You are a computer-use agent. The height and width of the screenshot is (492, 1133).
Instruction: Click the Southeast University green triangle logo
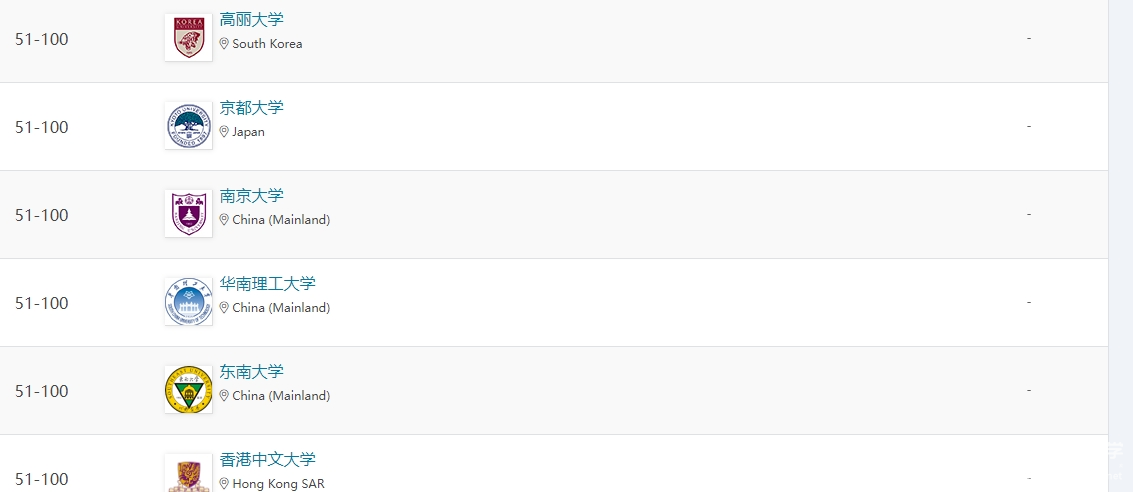188,390
